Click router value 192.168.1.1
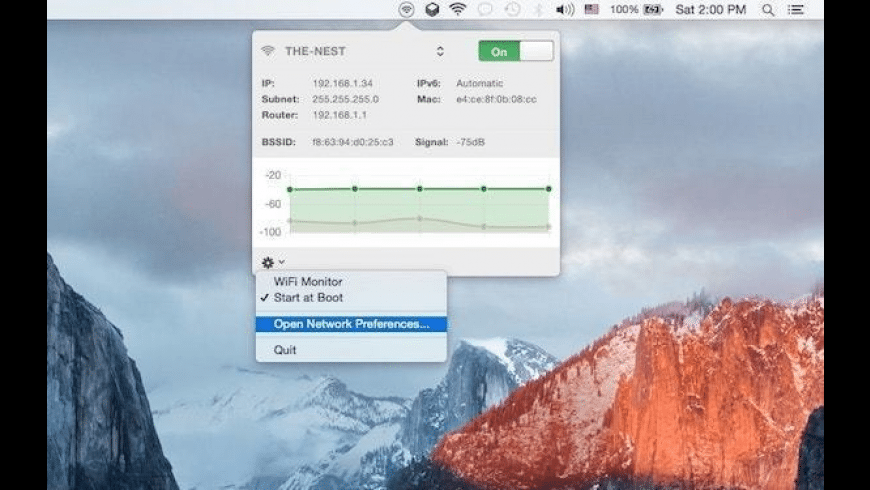This screenshot has height=490, width=870. [x=339, y=115]
